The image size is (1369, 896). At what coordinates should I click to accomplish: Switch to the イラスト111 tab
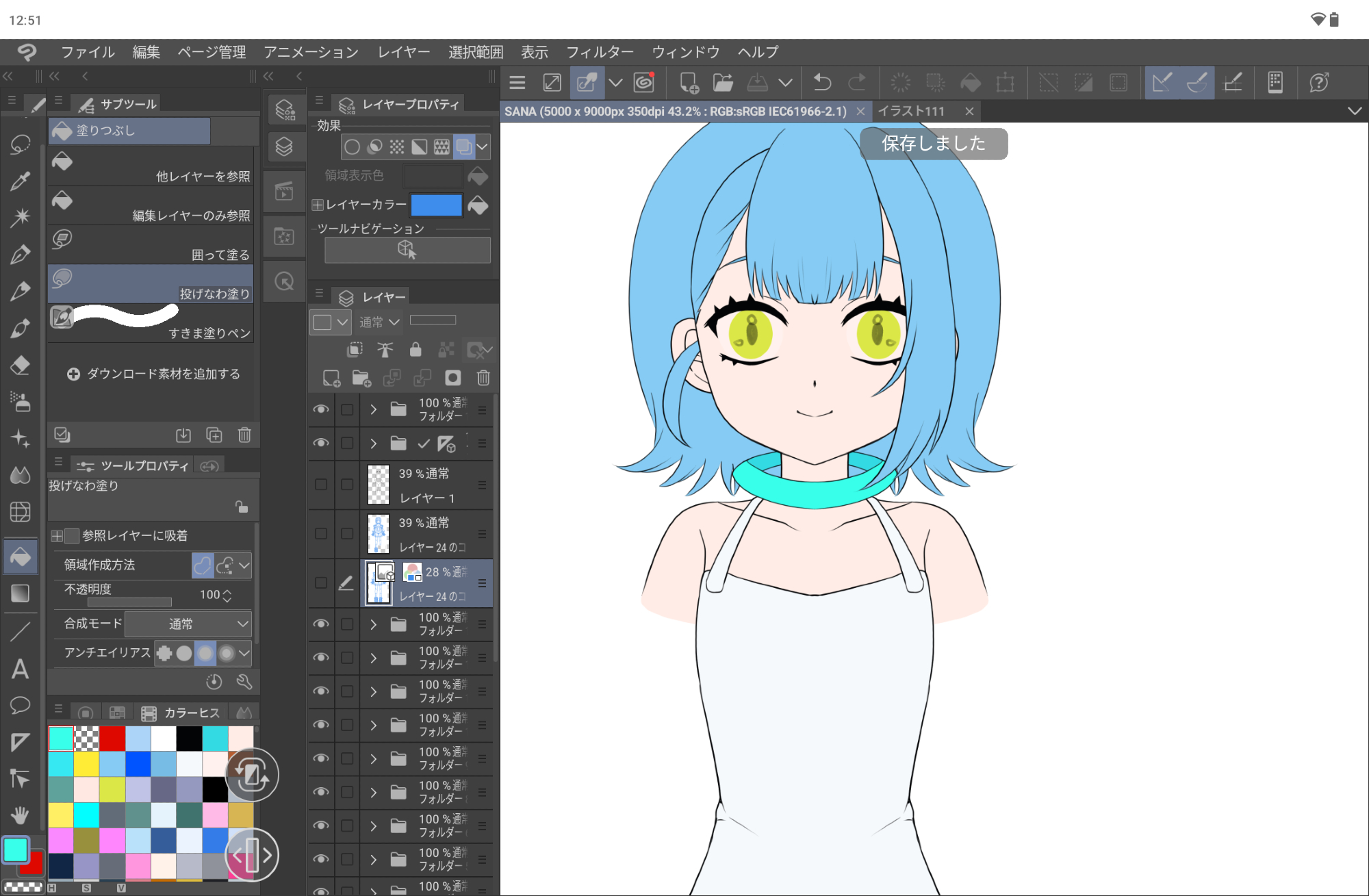[911, 111]
